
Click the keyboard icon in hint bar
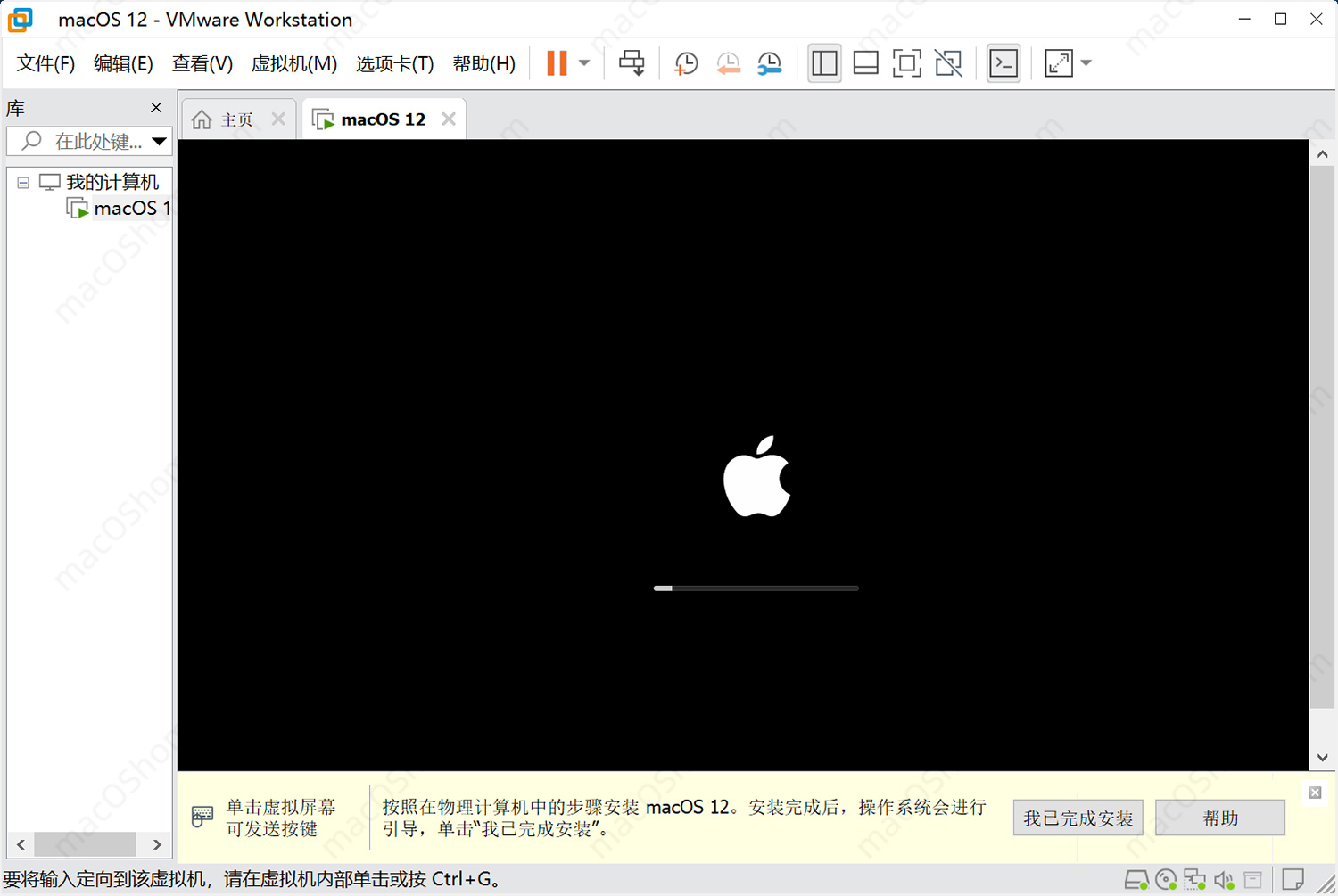coord(202,816)
